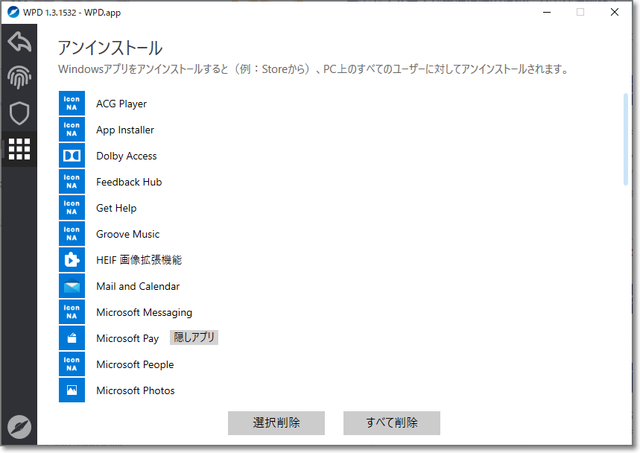Select the HEIF image extension icon
The width and height of the screenshot is (640, 453).
72,260
